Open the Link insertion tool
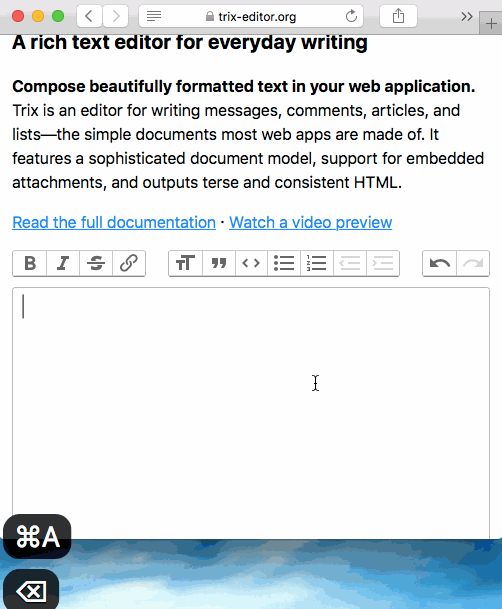Image resolution: width=502 pixels, height=609 pixels. click(x=129, y=263)
